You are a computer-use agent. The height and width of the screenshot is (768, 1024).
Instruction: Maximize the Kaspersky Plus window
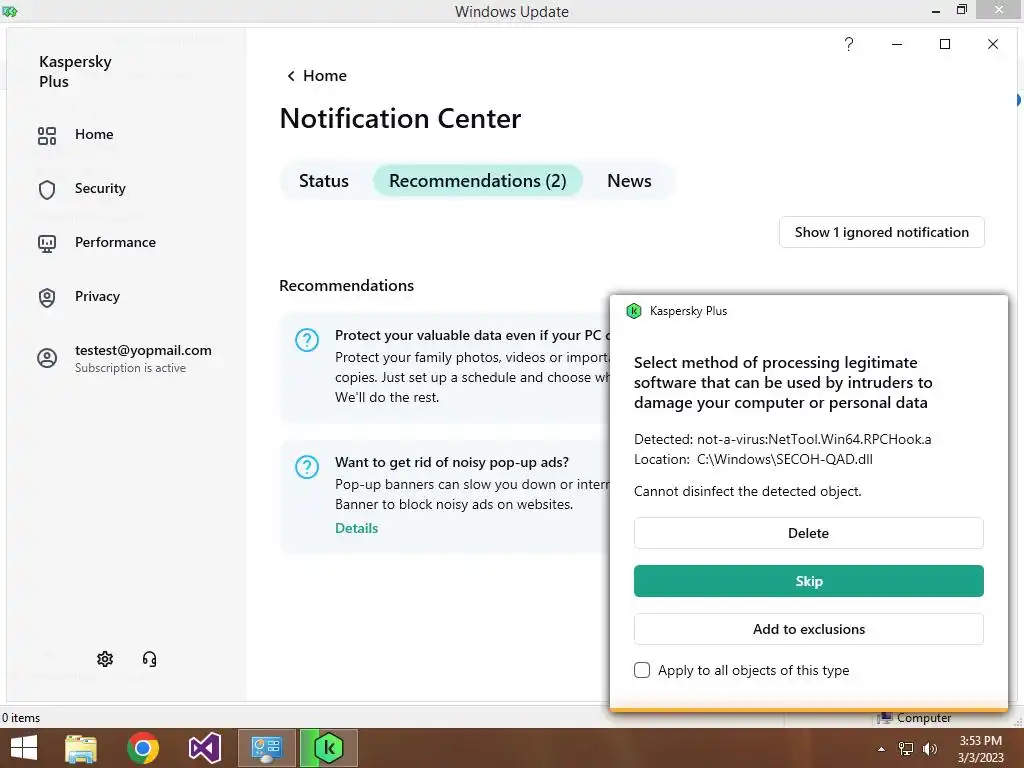click(945, 44)
